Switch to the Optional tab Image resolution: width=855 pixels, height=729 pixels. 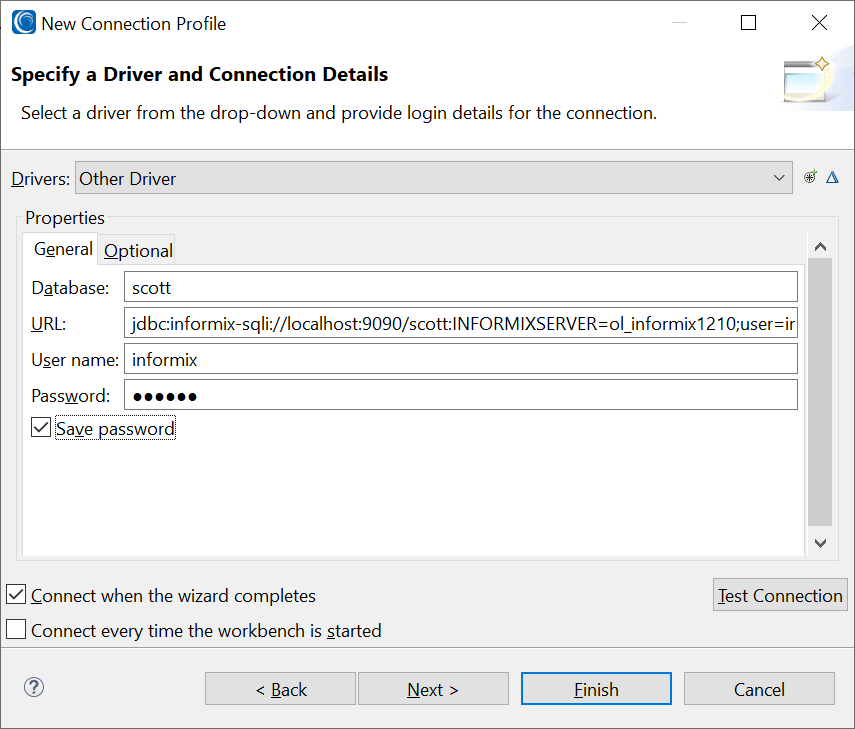click(x=138, y=251)
